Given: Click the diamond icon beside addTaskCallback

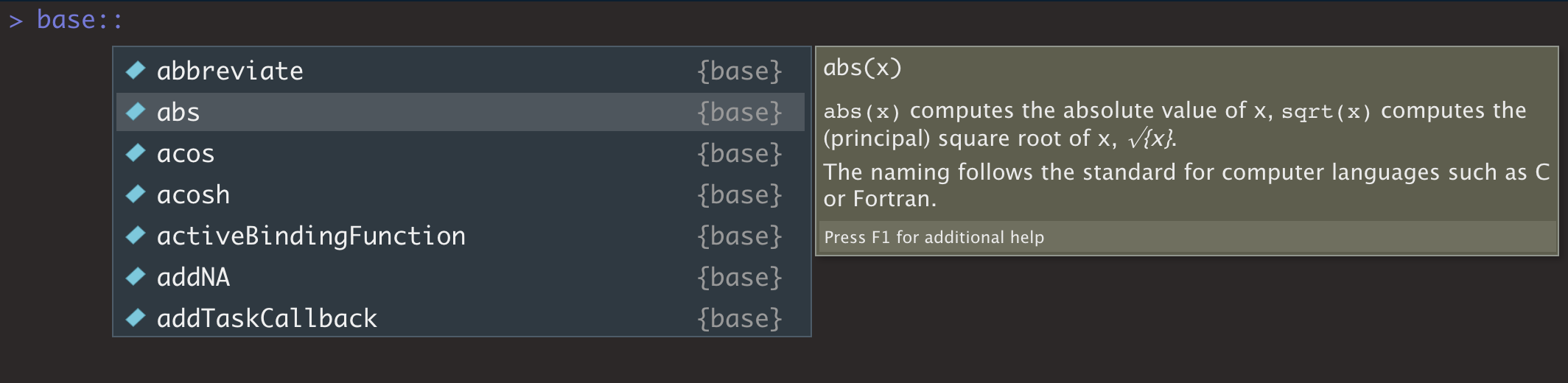Looking at the screenshot, I should coord(136,318).
